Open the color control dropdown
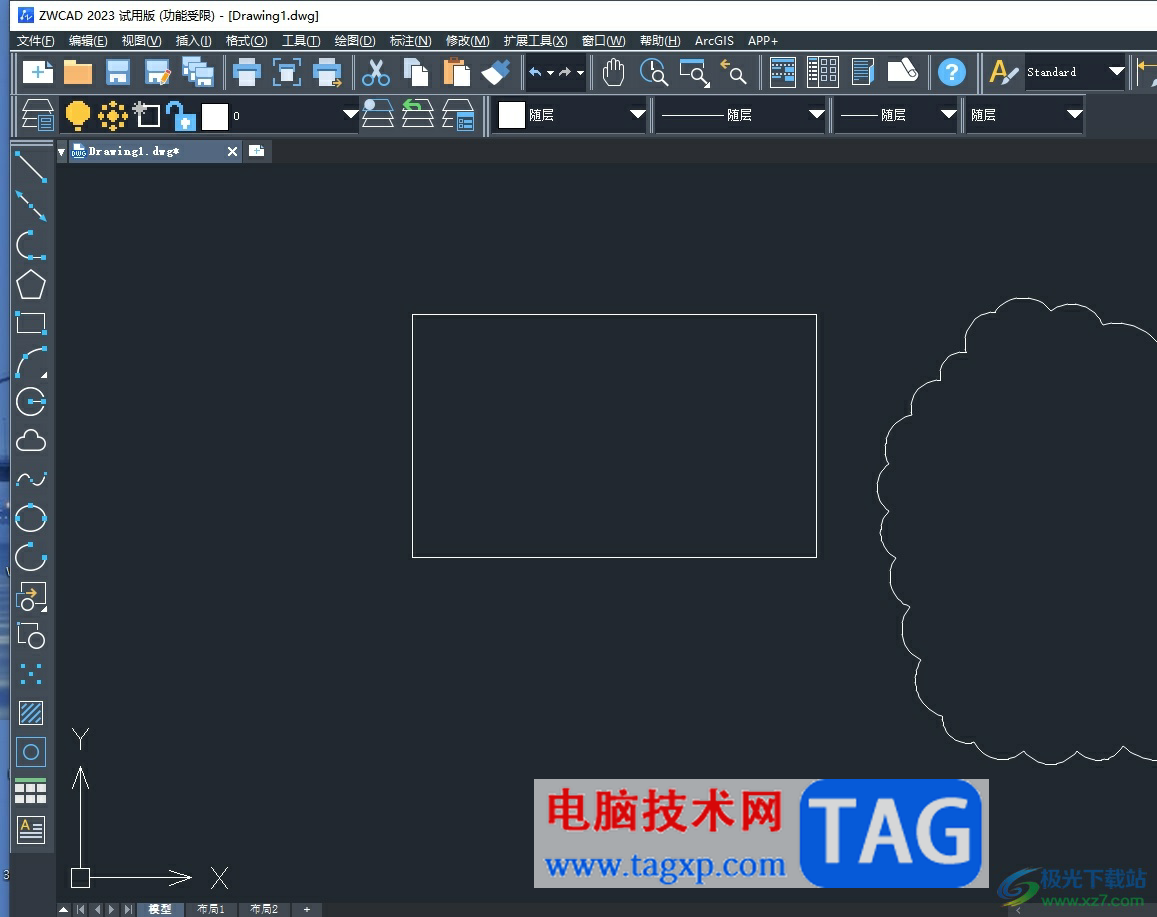This screenshot has width=1157, height=917. coord(638,114)
